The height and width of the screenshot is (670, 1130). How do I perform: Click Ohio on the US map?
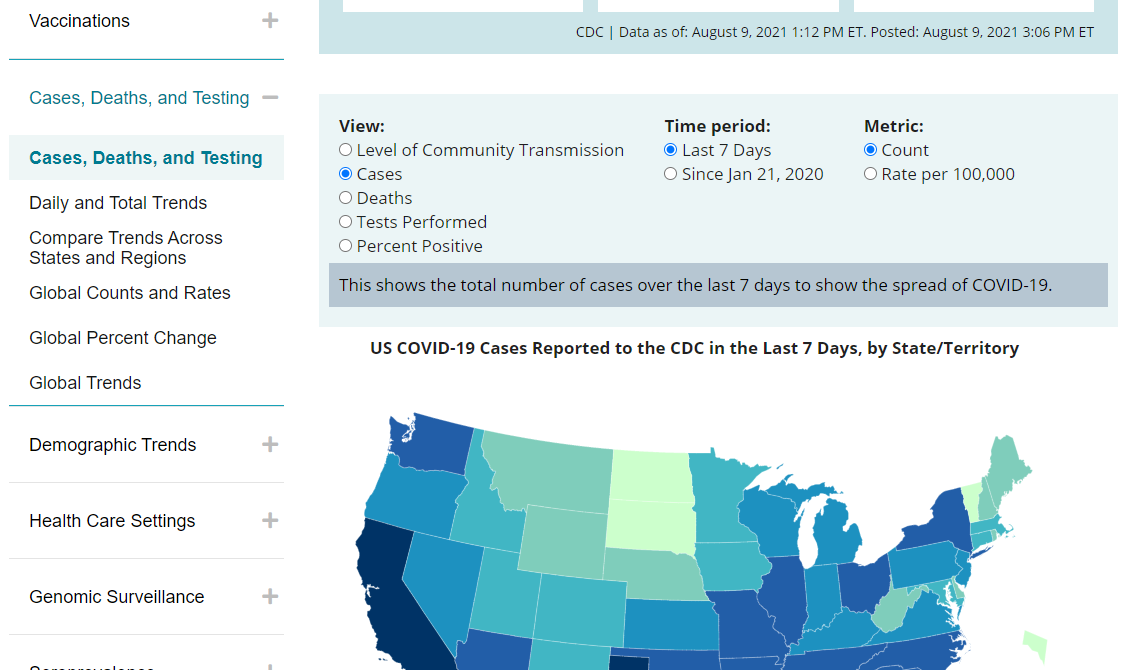[863, 584]
